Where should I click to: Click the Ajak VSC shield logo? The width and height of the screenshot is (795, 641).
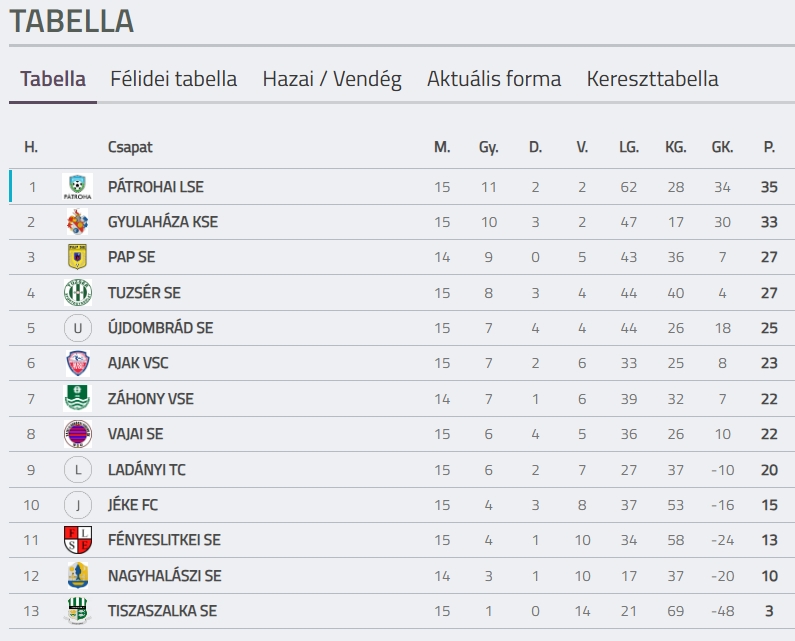coord(78,363)
